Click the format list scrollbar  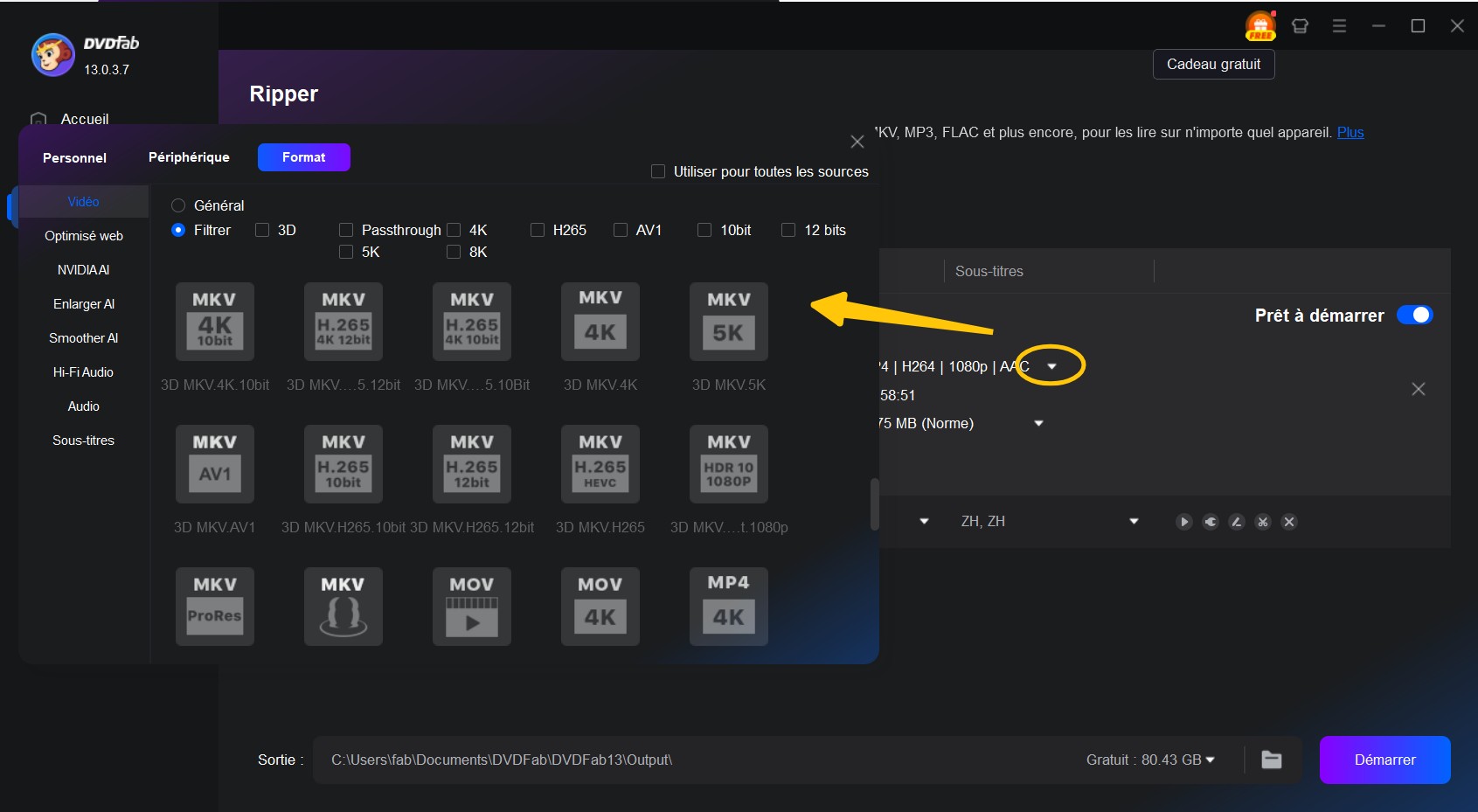coord(874,504)
